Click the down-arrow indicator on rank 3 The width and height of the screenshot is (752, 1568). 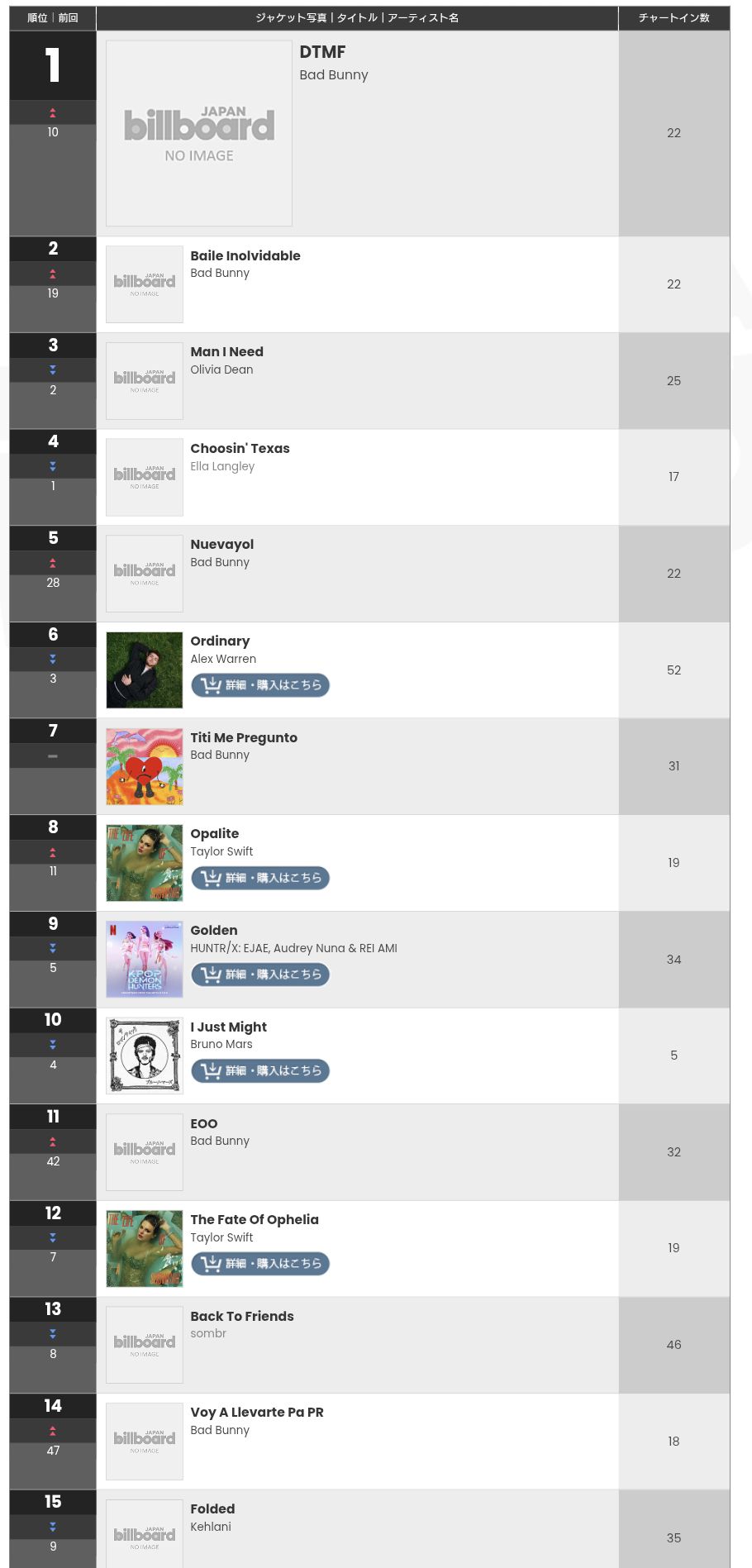click(x=53, y=369)
